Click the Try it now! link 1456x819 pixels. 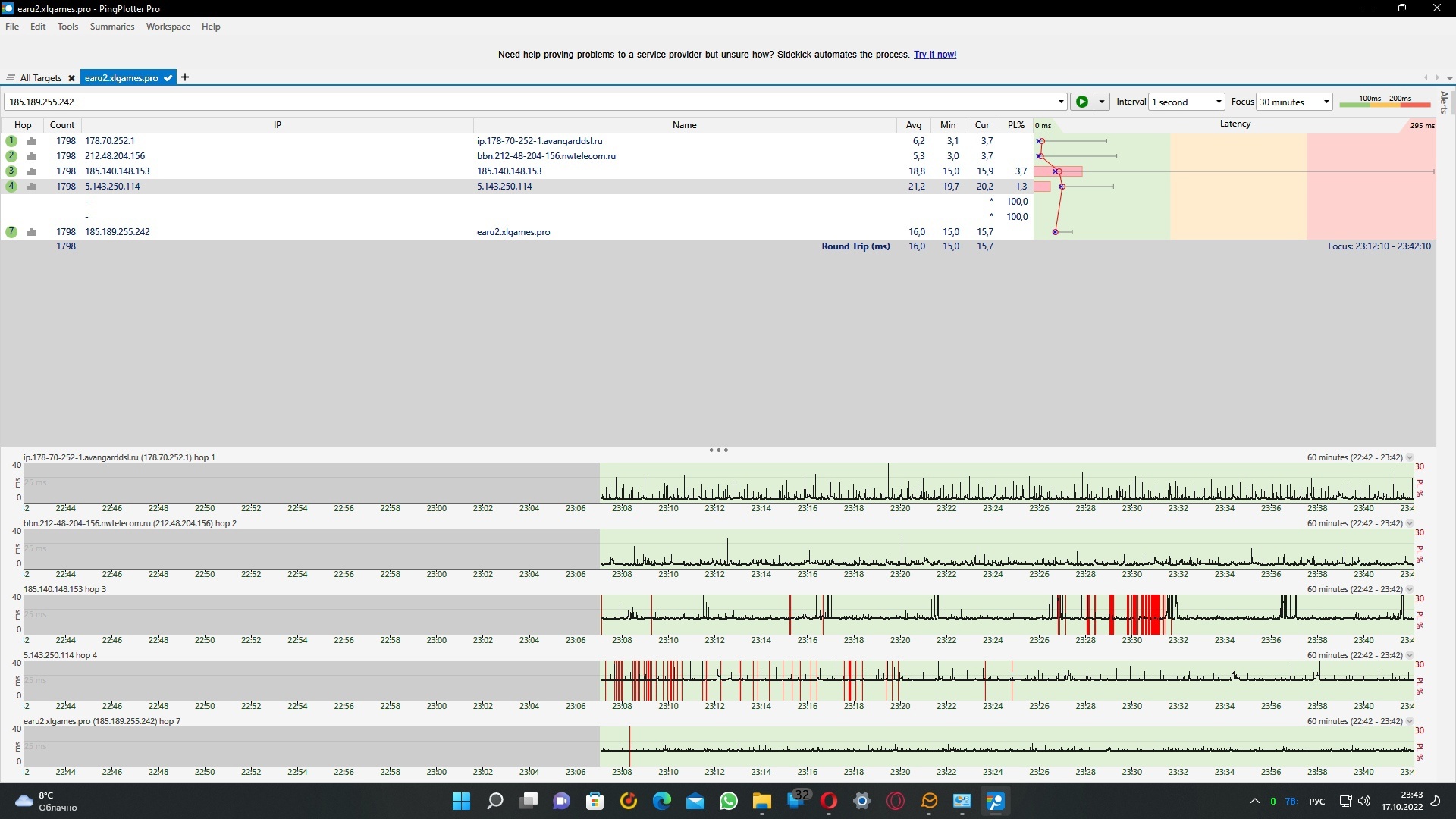pyautogui.click(x=935, y=55)
